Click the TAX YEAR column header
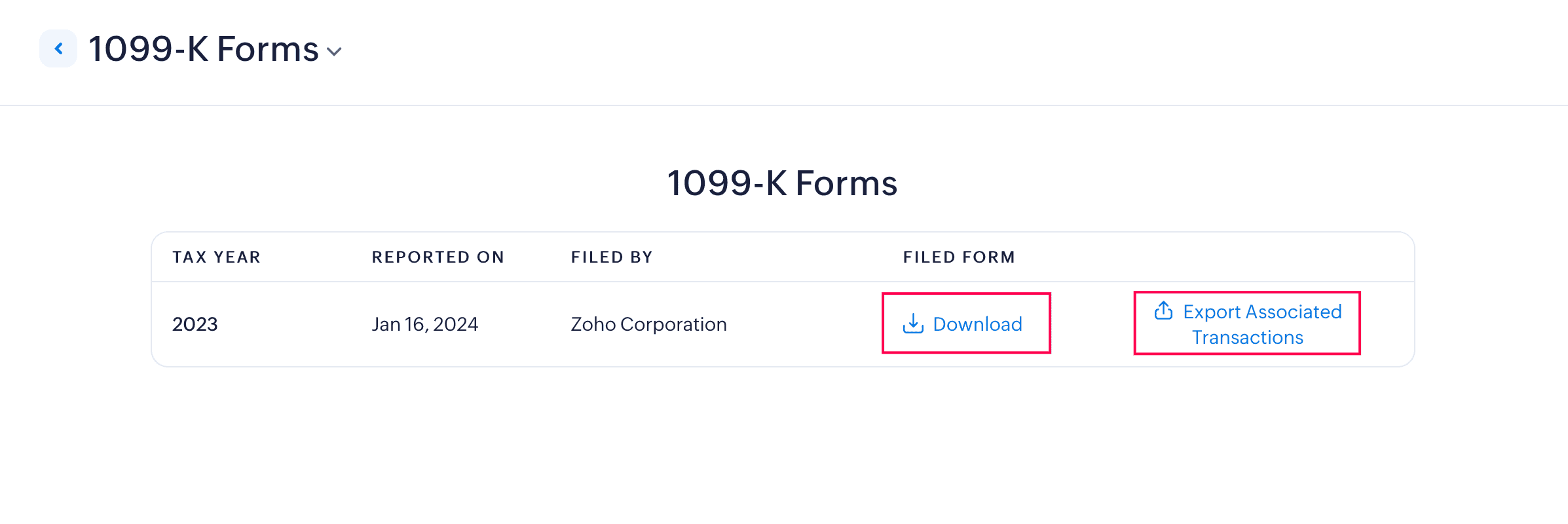 [217, 257]
